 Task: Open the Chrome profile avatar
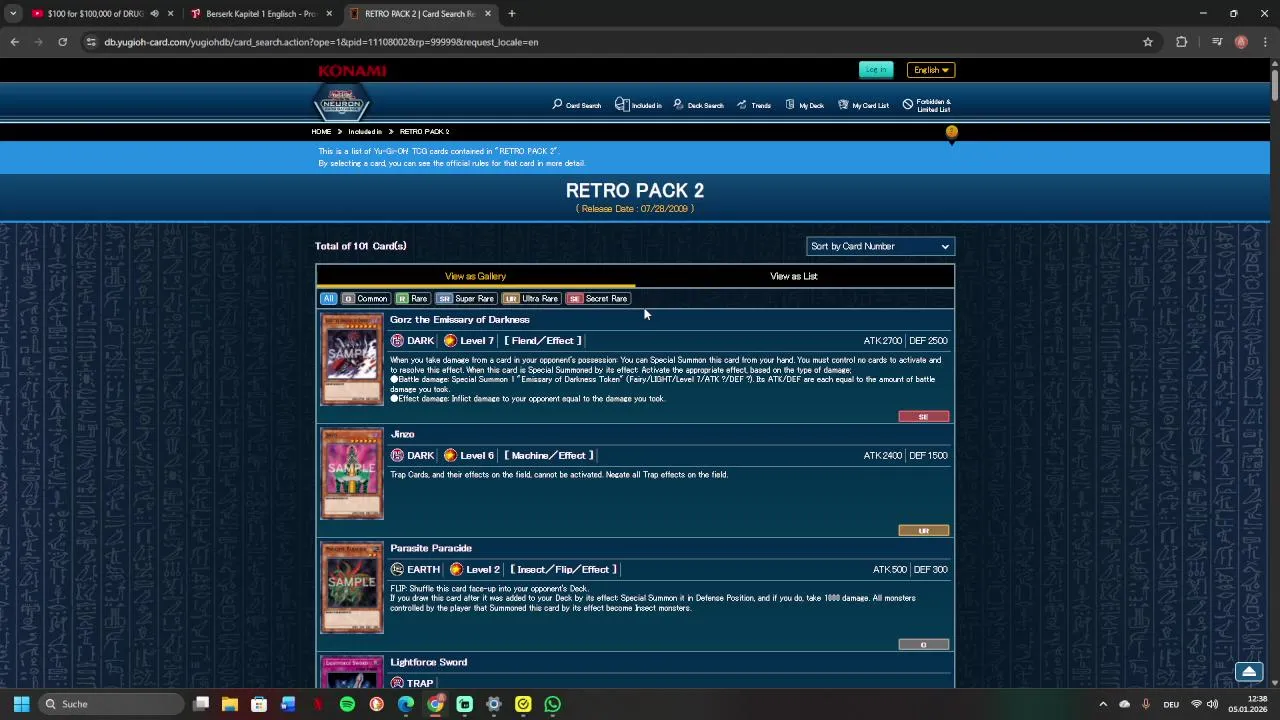coord(1241,42)
